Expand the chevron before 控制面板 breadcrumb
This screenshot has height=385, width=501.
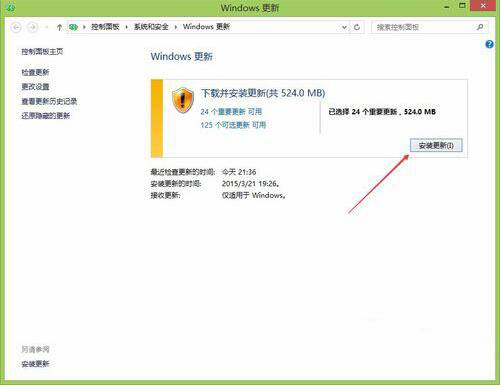84,27
